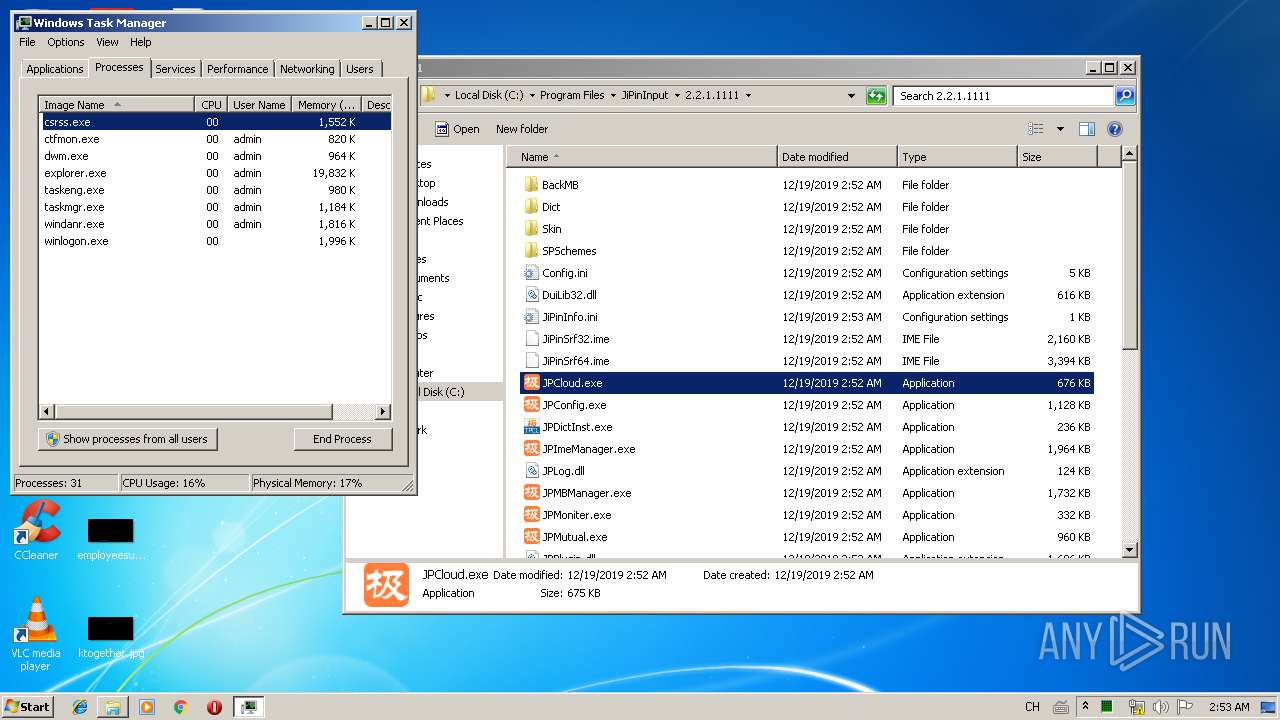Sort files by Size column
Viewport: 1280px width, 720px height.
[1057, 157]
